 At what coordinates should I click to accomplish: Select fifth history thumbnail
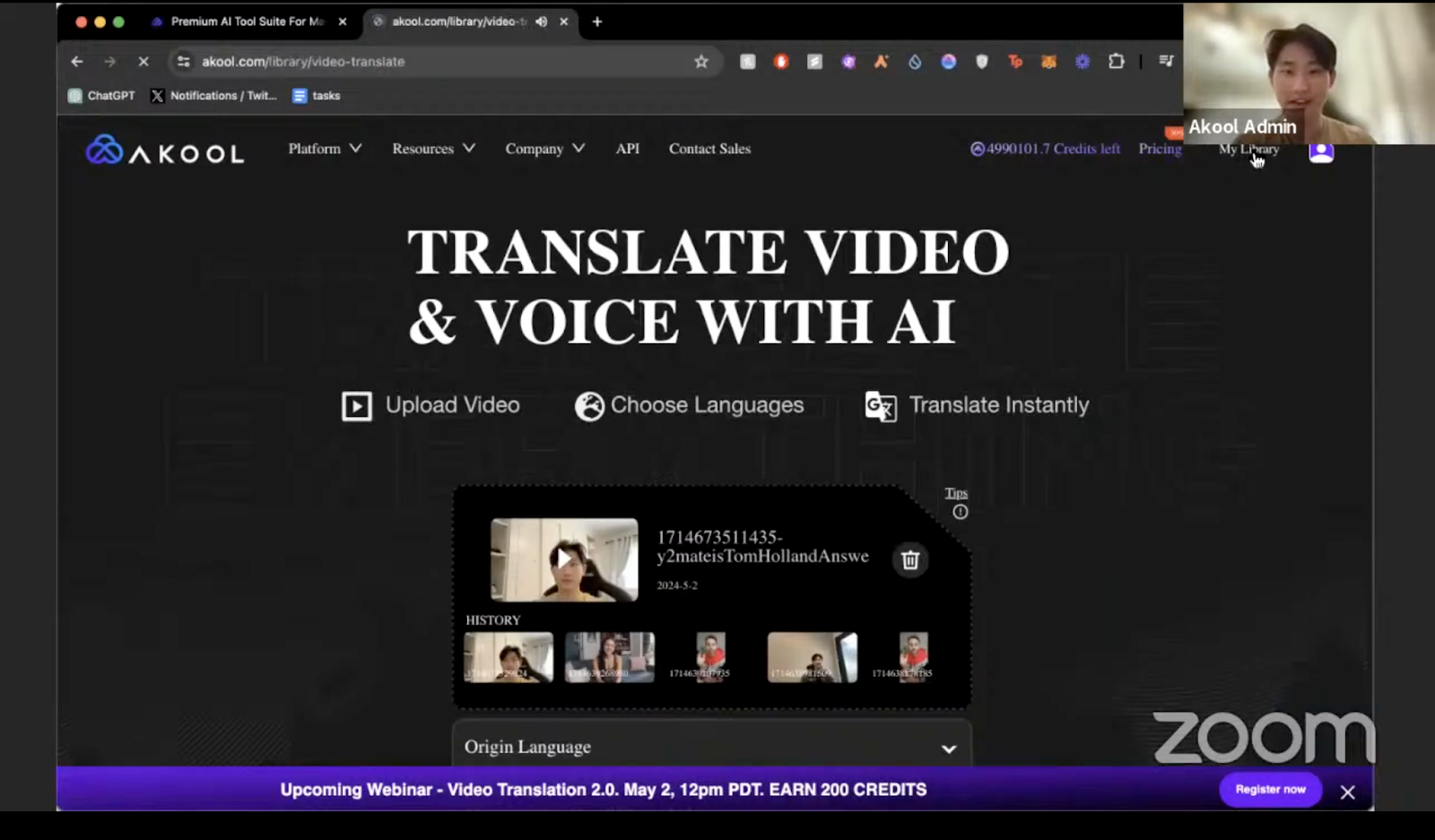tap(913, 655)
